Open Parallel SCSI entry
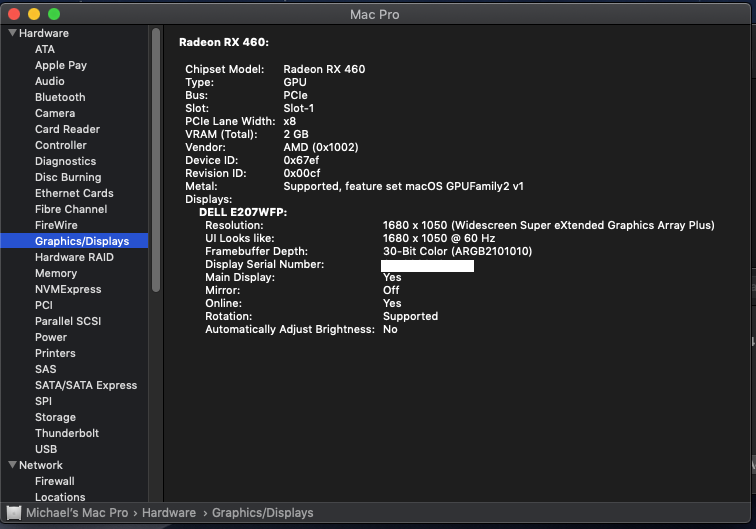756x529 pixels. (x=68, y=321)
